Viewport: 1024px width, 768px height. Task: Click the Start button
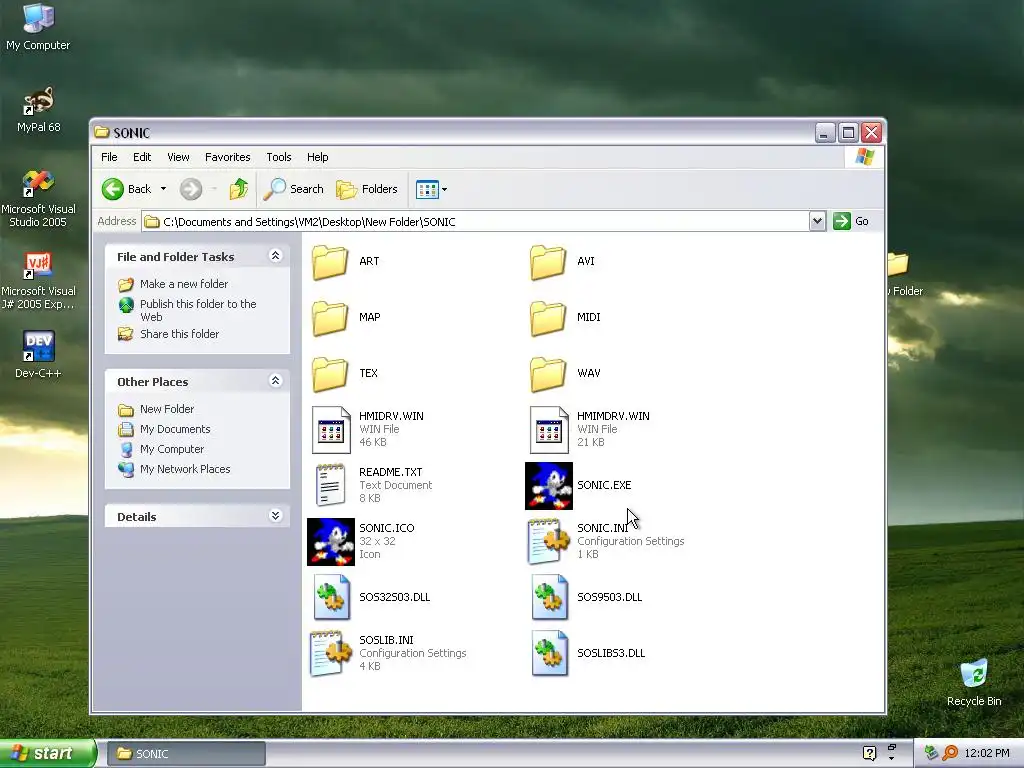pyautogui.click(x=48, y=754)
